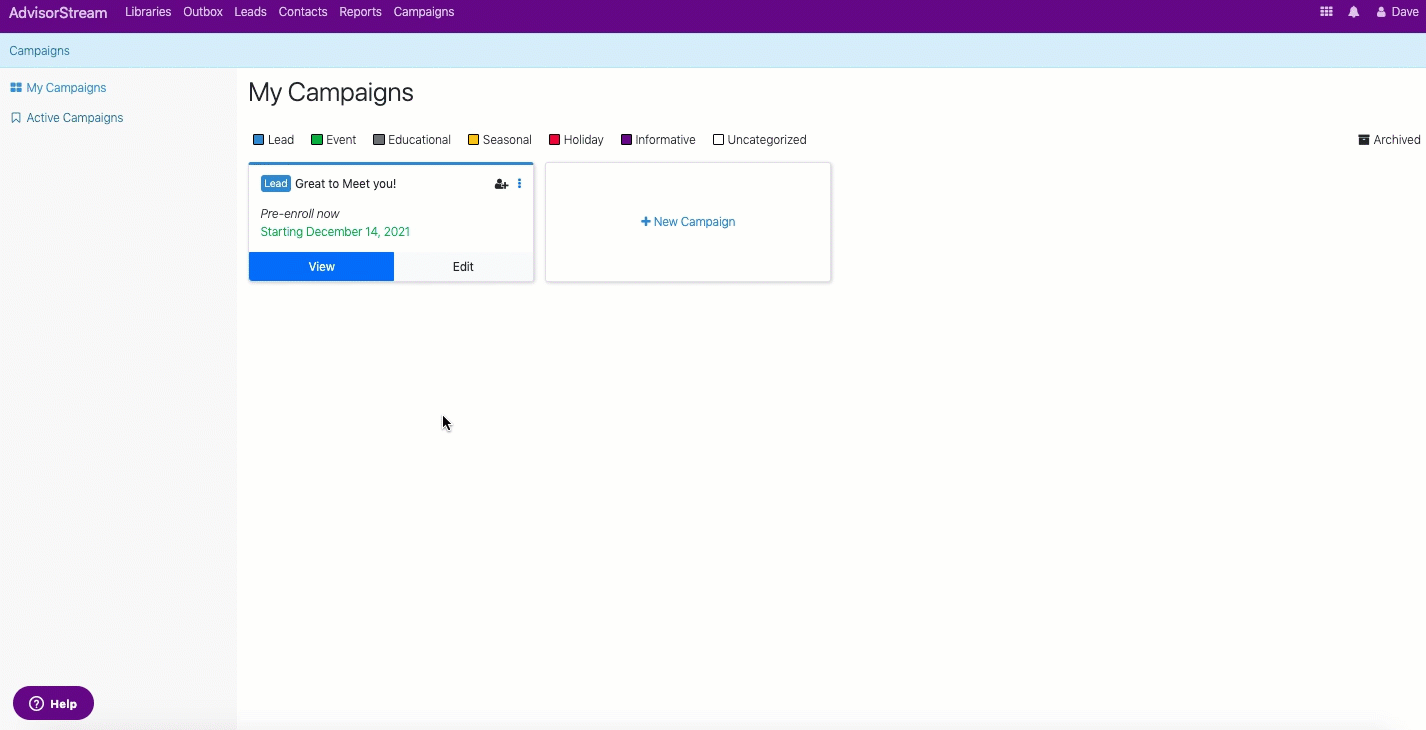Click the Campaigns breadcrumb link
The image size is (1426, 730).
pos(39,51)
